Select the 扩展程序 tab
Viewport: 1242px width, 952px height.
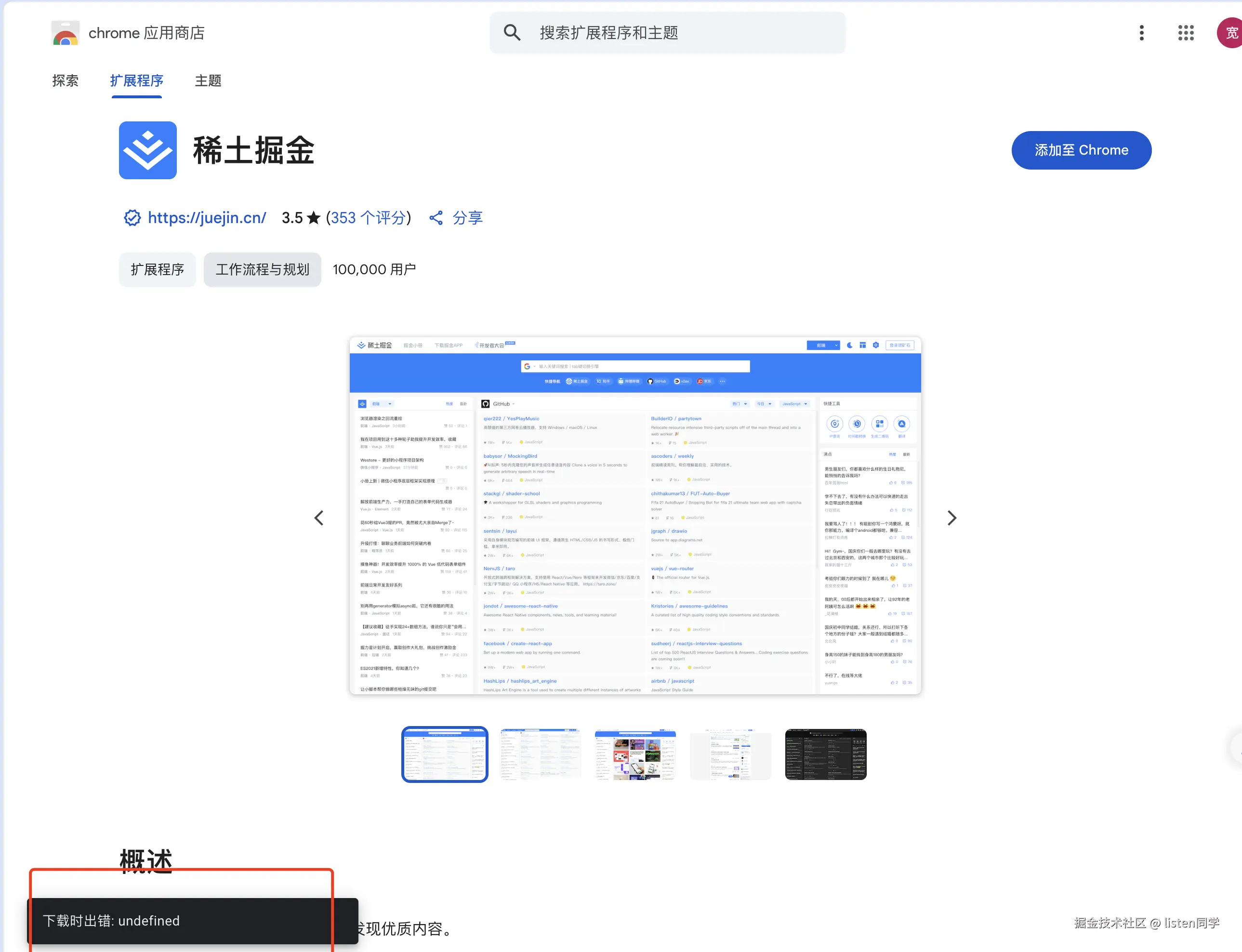click(x=136, y=81)
